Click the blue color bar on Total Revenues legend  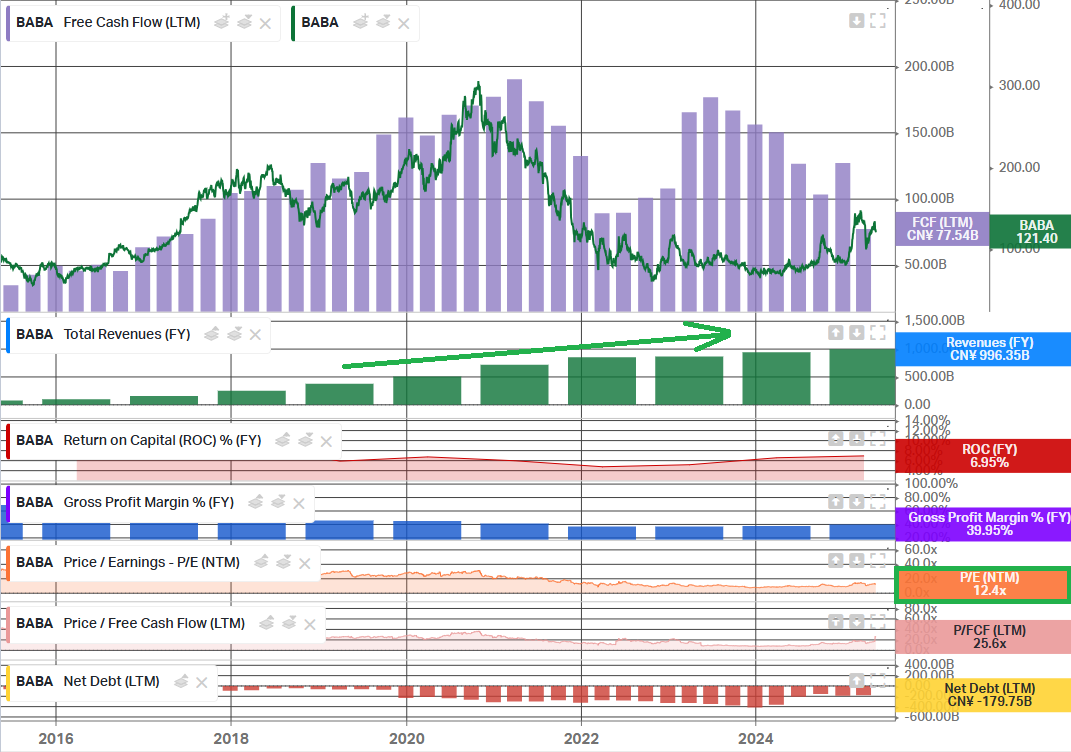(8, 335)
